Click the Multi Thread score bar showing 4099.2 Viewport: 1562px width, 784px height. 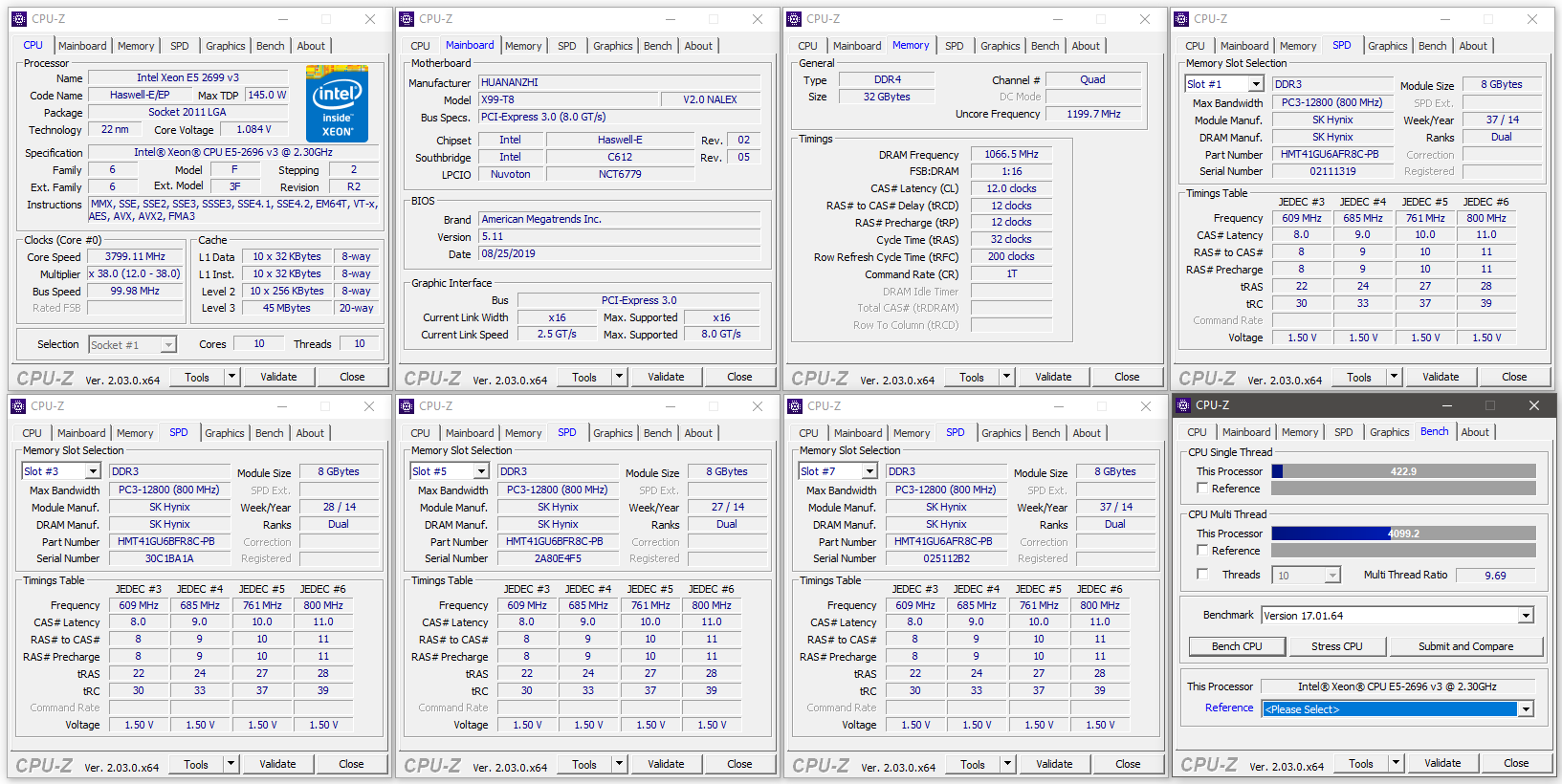(1403, 534)
